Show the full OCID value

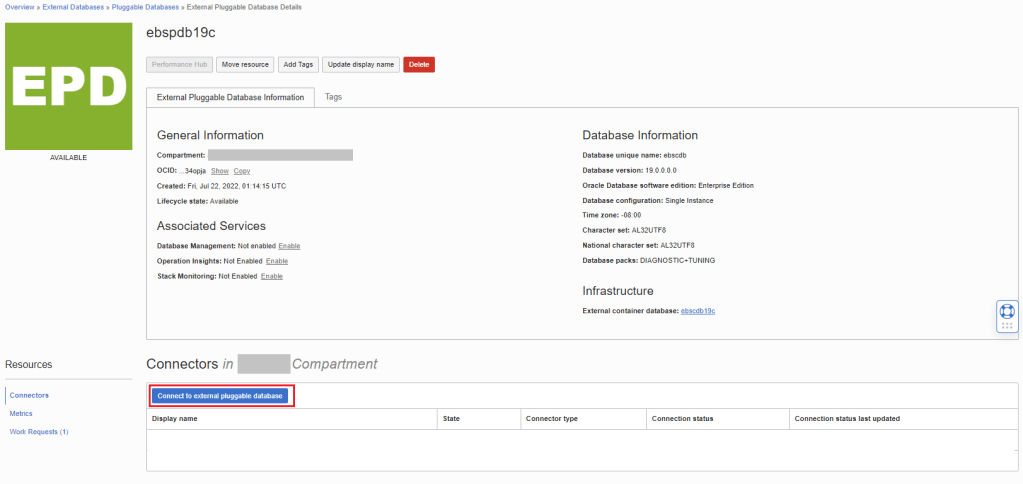(x=220, y=171)
